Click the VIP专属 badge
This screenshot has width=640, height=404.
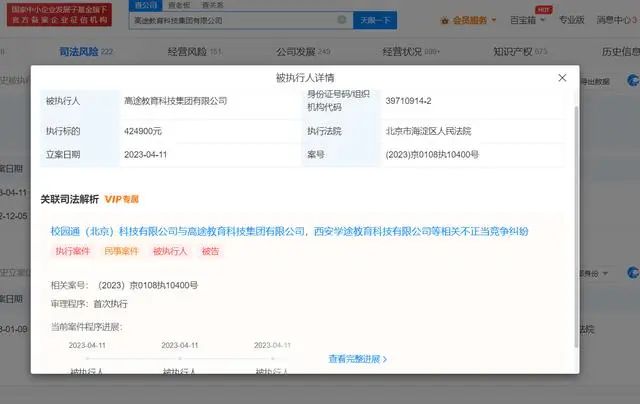[x=122, y=199]
